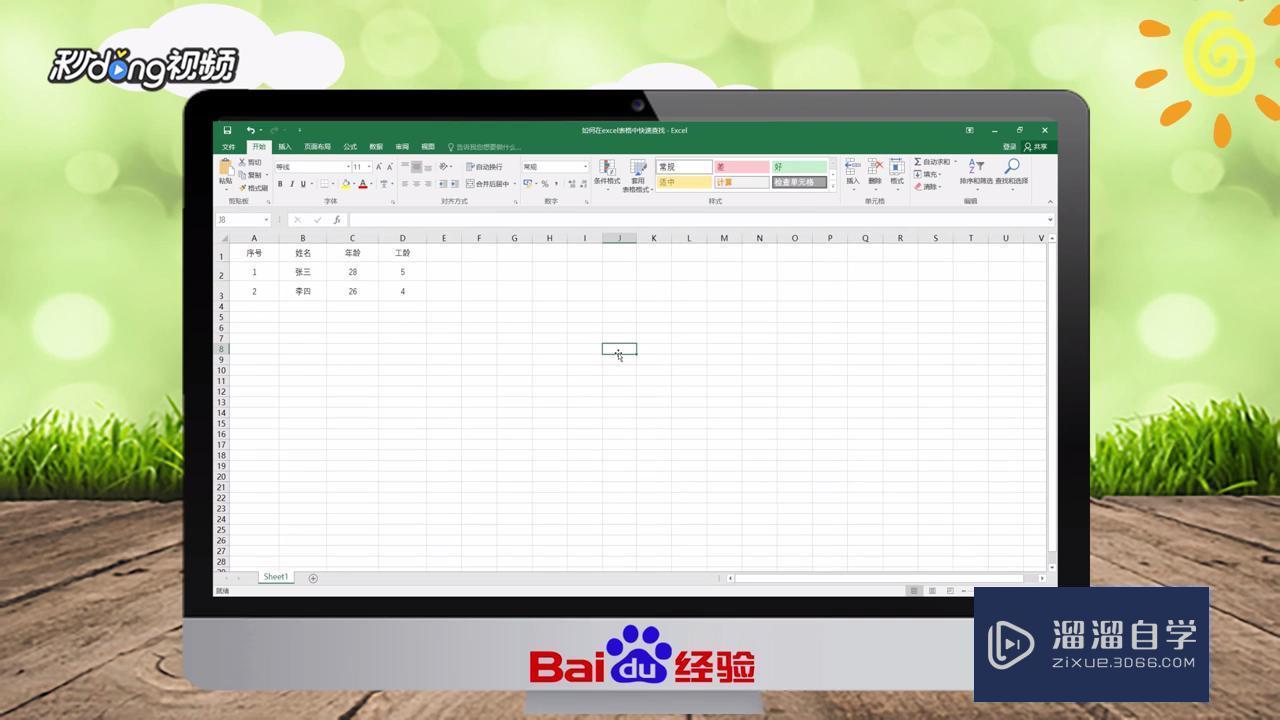This screenshot has width=1280, height=720.
Task: Open the font color dropdown arrow
Action: (371, 184)
